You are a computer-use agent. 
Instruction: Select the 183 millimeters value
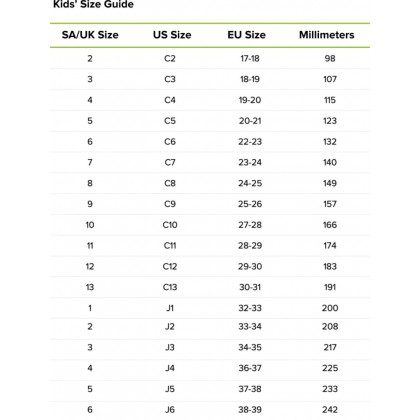[330, 266]
